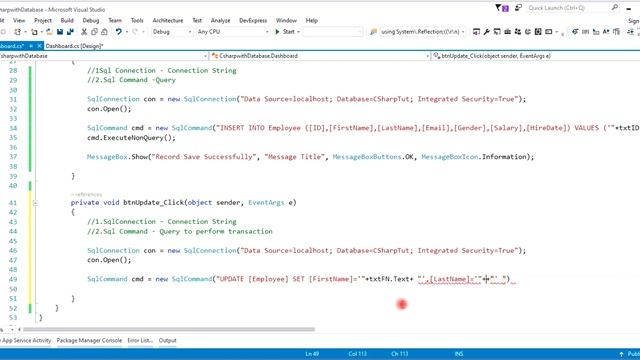The width and height of the screenshot is (640, 360).
Task: Open the Analyze menu
Action: pyautogui.click(x=220, y=20)
